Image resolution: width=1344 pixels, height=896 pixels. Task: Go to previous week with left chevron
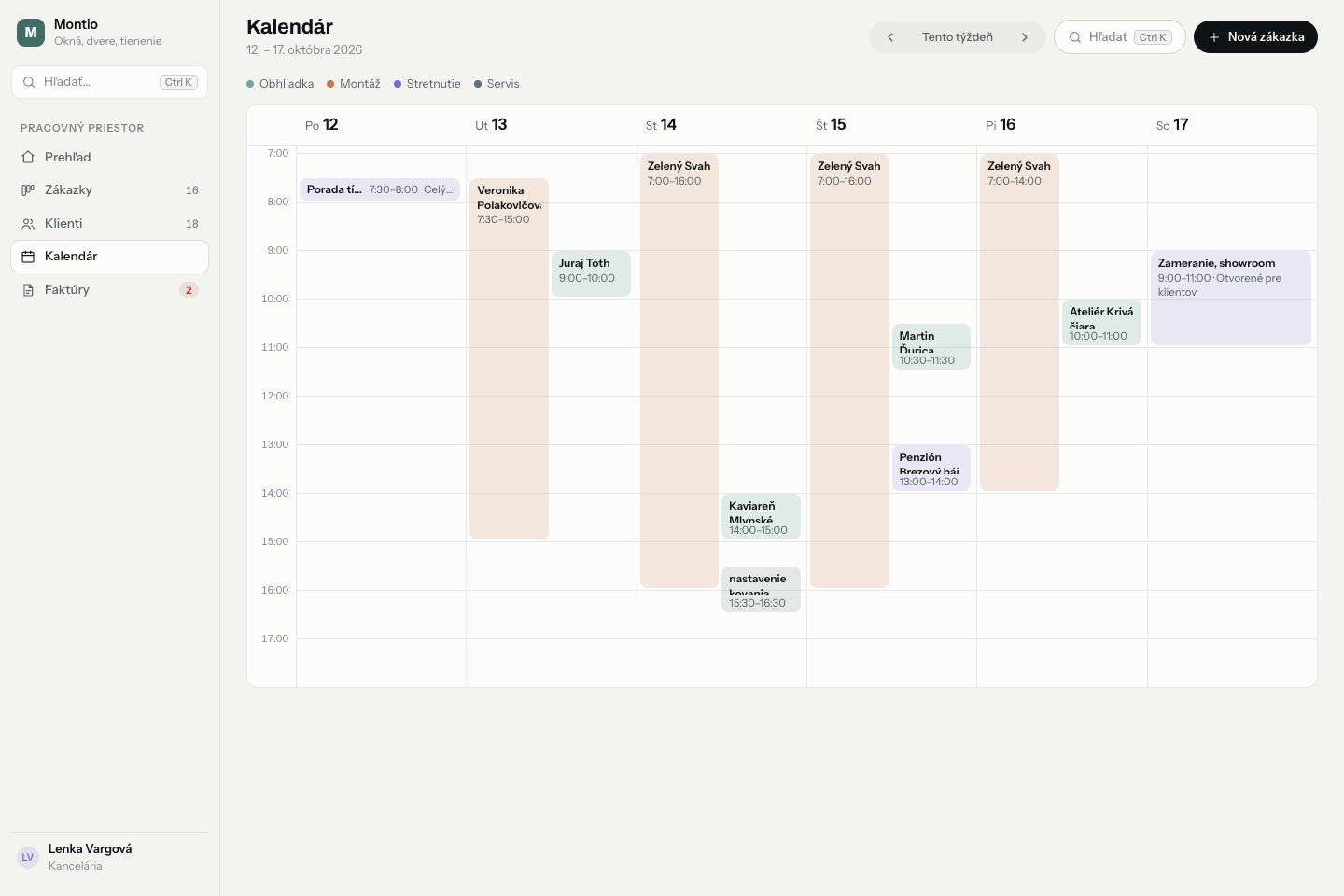[x=890, y=37]
